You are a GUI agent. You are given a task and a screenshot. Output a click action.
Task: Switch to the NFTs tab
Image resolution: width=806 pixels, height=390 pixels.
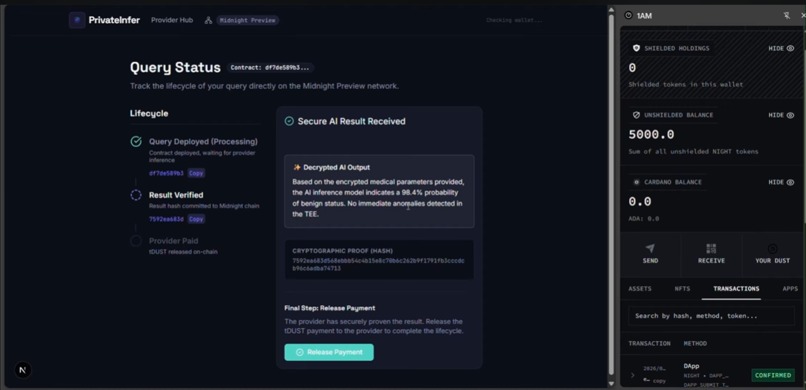point(682,289)
